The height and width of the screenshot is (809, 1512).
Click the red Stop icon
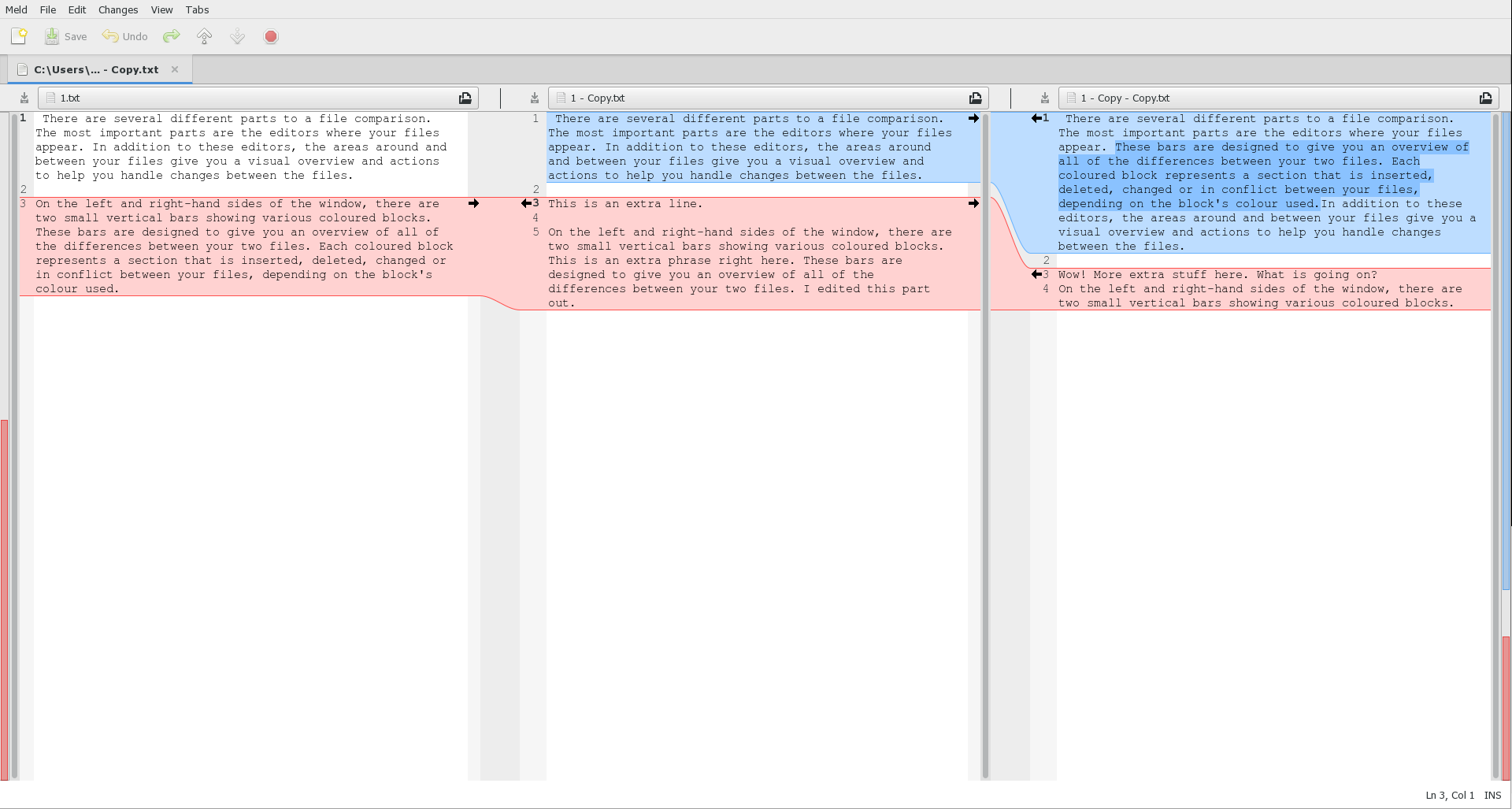(271, 36)
